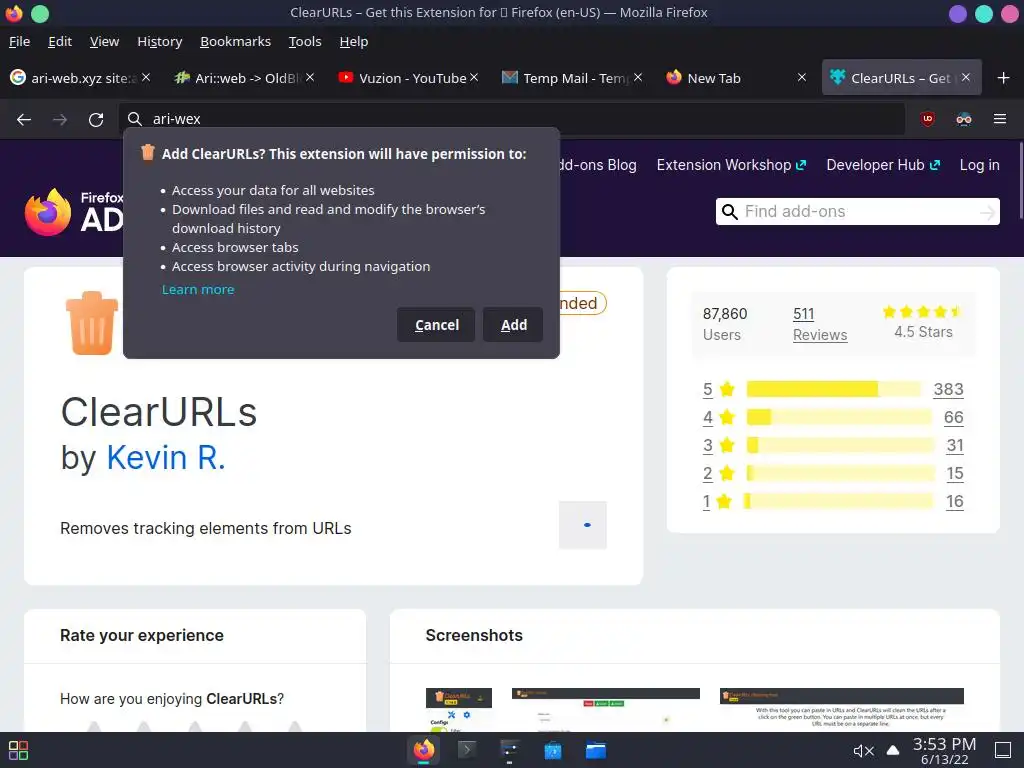Click Log in
The width and height of the screenshot is (1024, 768).
pyautogui.click(x=979, y=165)
